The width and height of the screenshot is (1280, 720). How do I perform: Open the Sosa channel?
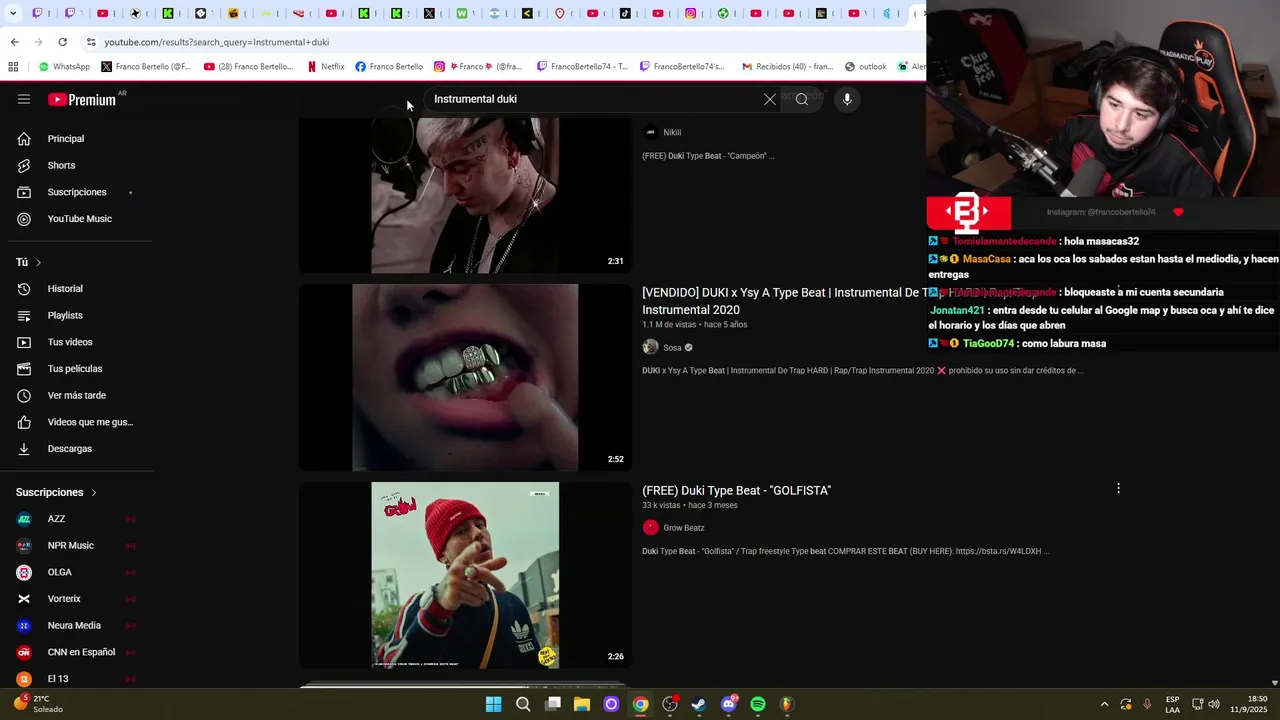672,348
